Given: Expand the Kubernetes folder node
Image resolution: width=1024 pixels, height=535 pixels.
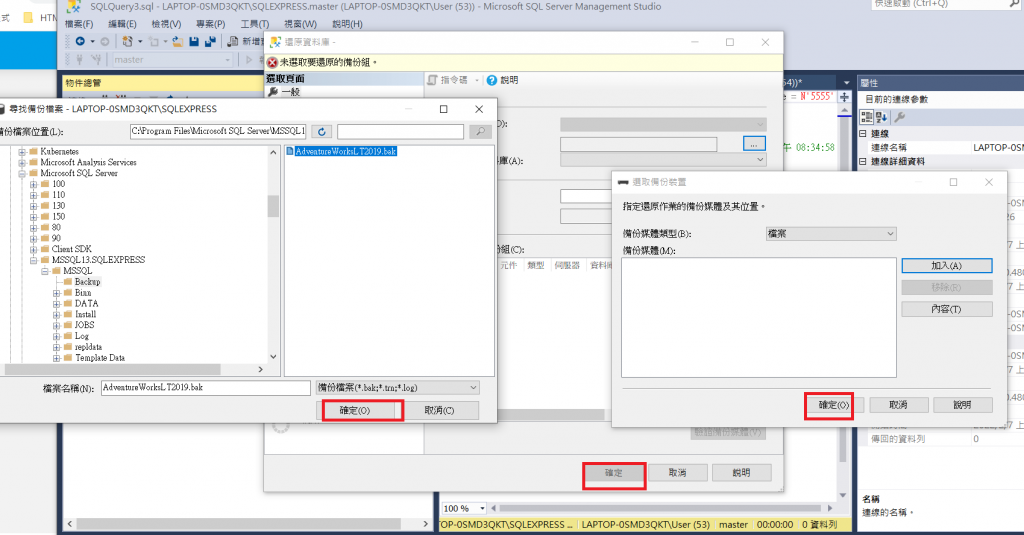Looking at the screenshot, I should tap(22, 152).
